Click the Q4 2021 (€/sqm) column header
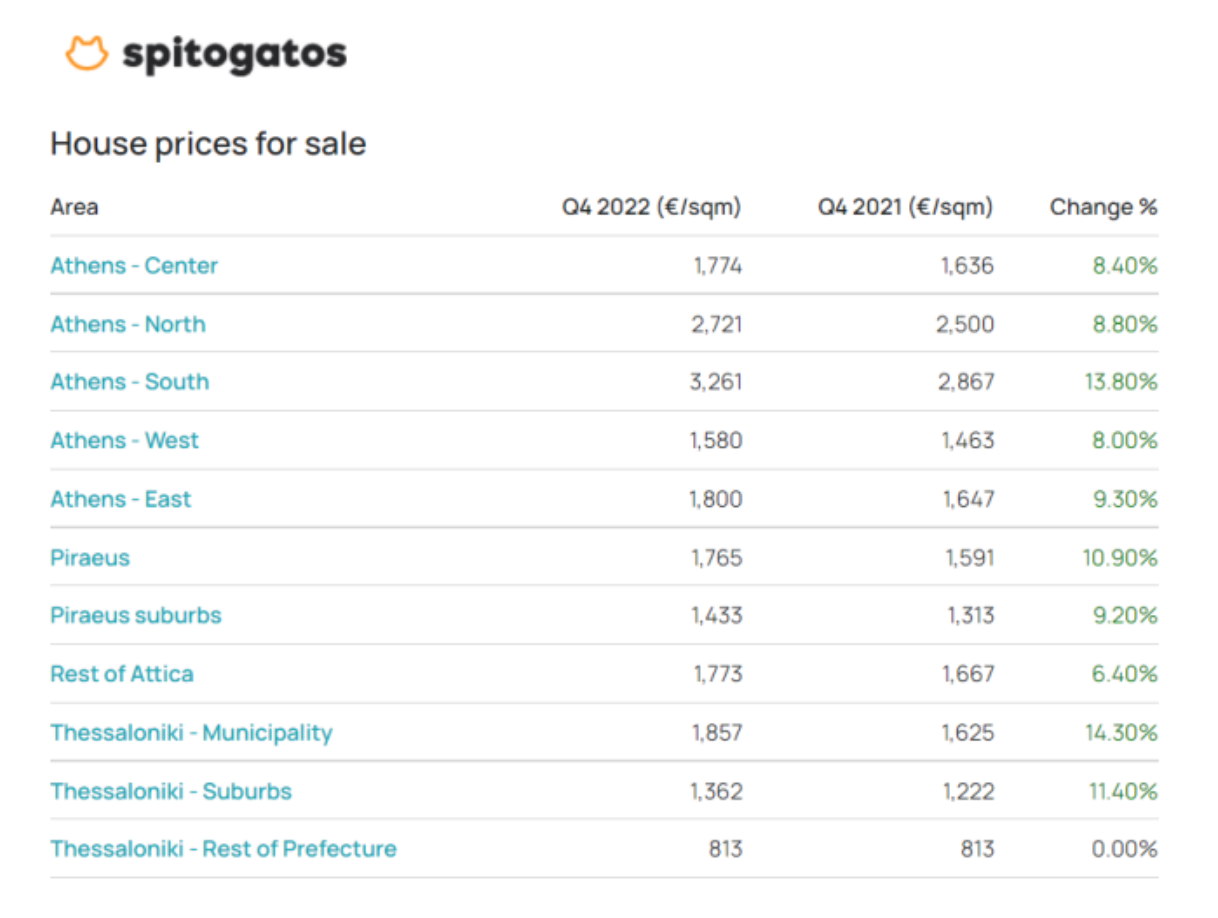 tap(906, 207)
